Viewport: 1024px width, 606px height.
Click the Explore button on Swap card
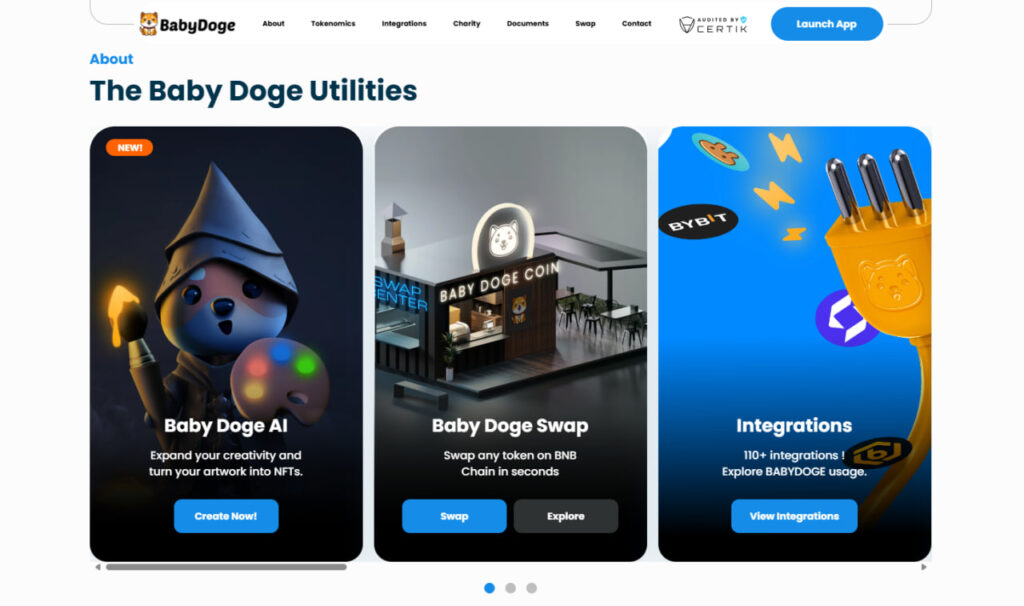click(566, 516)
